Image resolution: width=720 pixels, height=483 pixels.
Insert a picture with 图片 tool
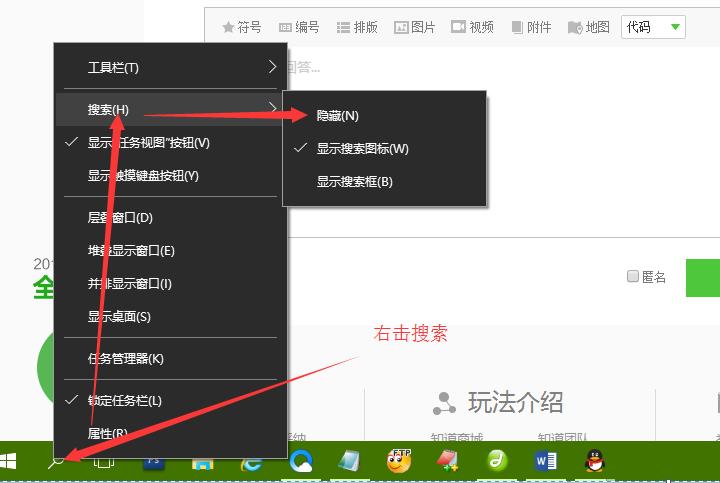414,27
